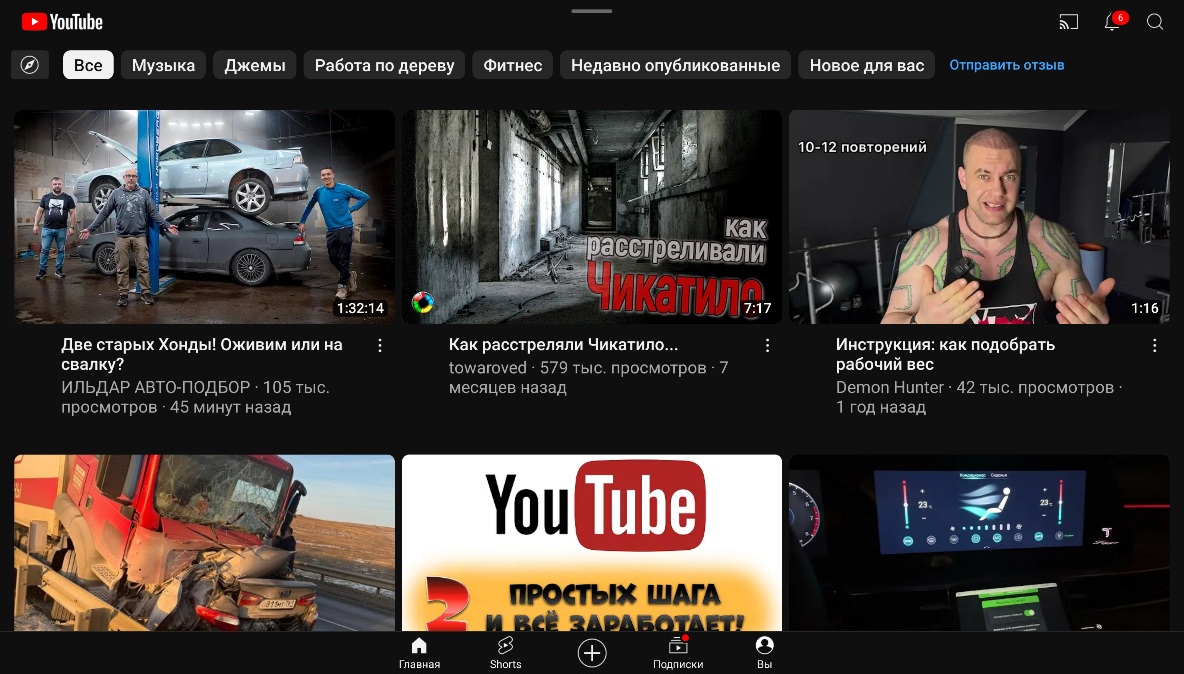Viewport: 1184px width, 674px height.
Task: Tap channel name ИЛЬДАР АВТО-ПОДБОР
Action: tap(156, 387)
